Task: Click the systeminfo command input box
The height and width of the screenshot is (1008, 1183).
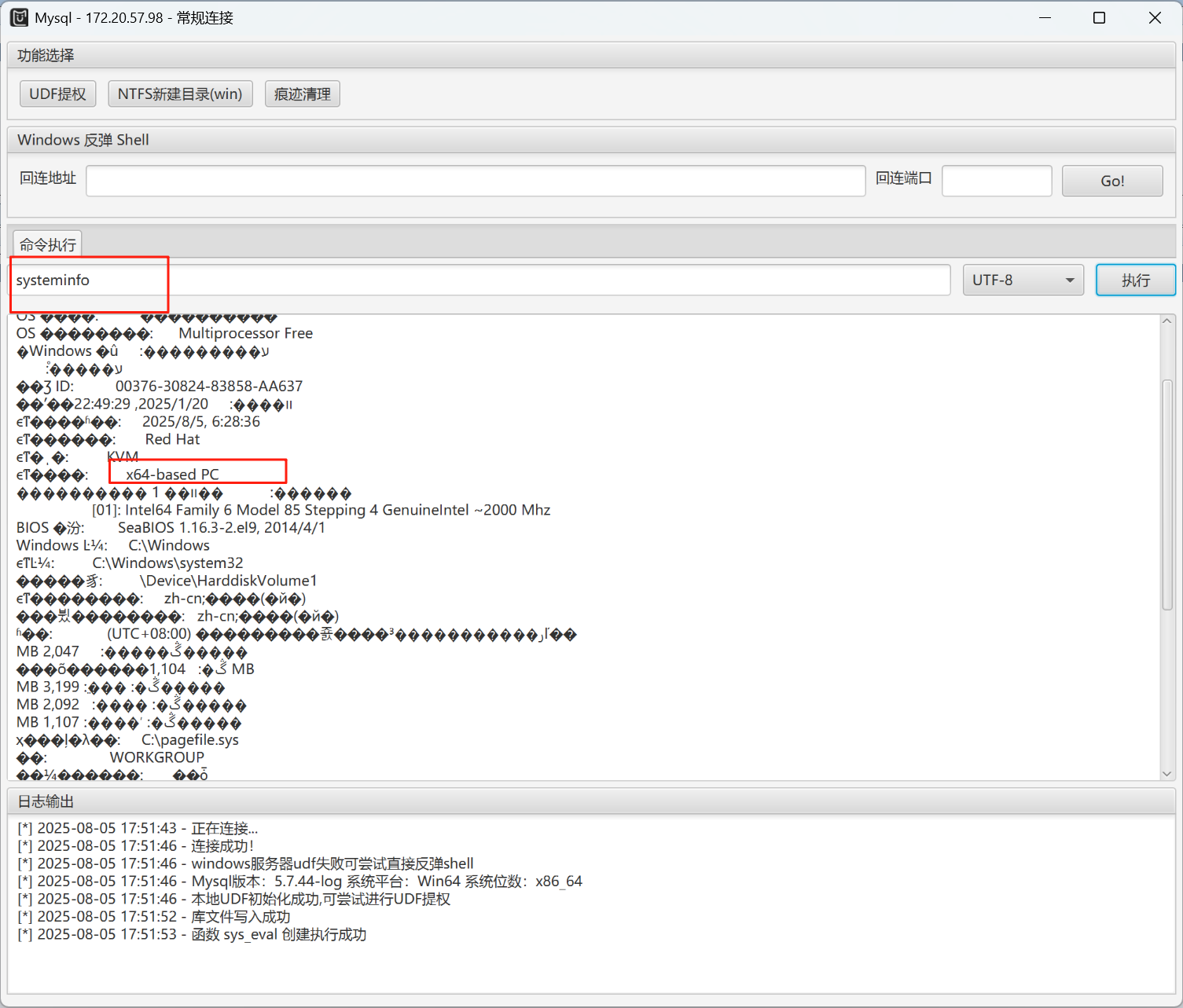Action: (479, 280)
